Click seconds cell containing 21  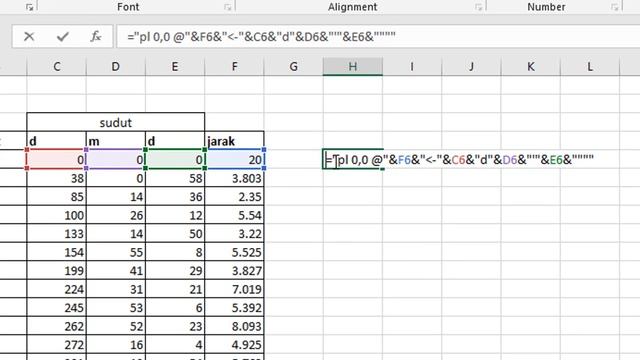click(175, 289)
